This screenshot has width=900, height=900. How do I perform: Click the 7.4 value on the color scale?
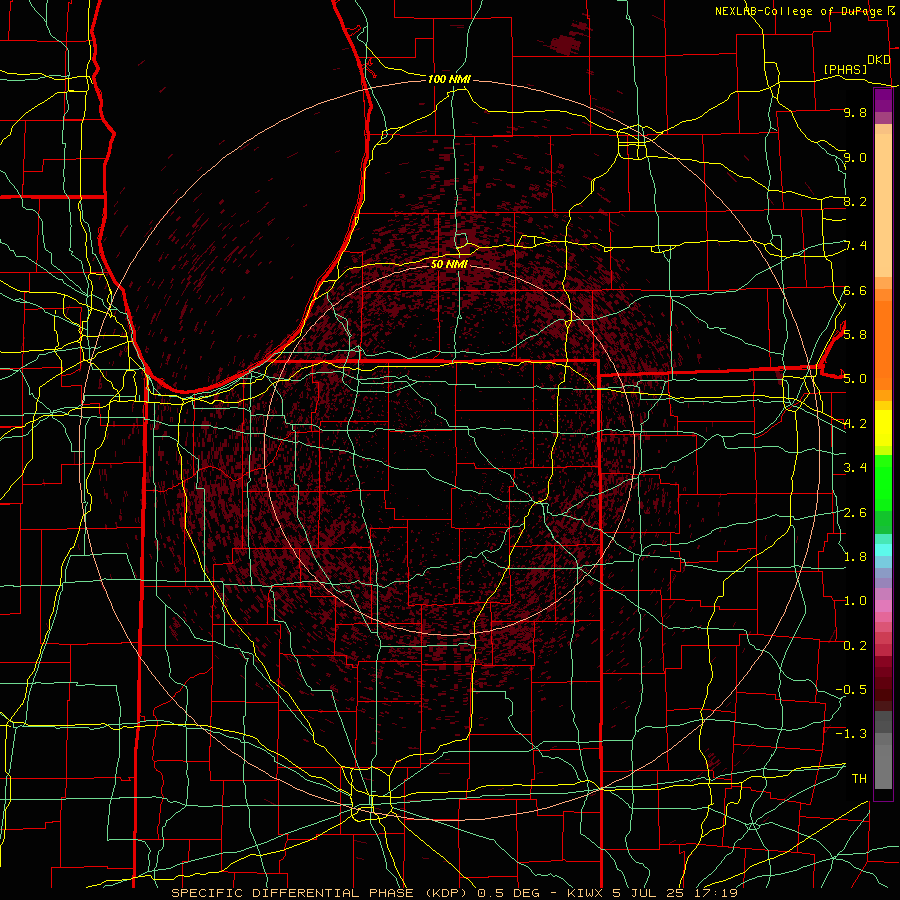pyautogui.click(x=856, y=246)
